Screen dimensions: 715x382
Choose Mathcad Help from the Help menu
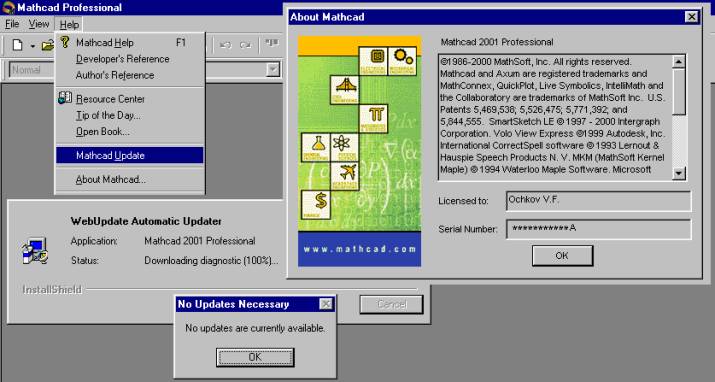coord(130,42)
